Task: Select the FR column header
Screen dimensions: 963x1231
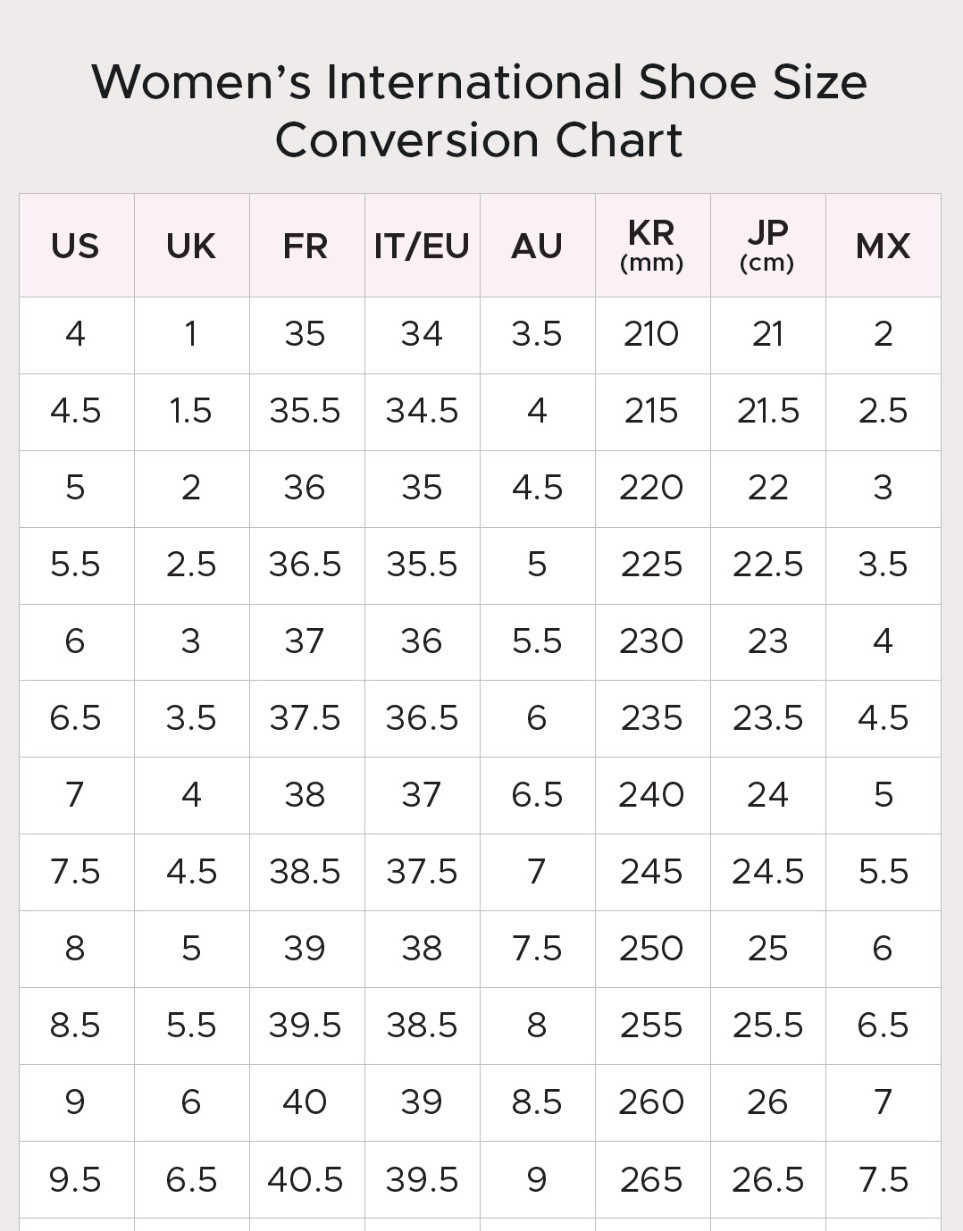Action: 307,246
